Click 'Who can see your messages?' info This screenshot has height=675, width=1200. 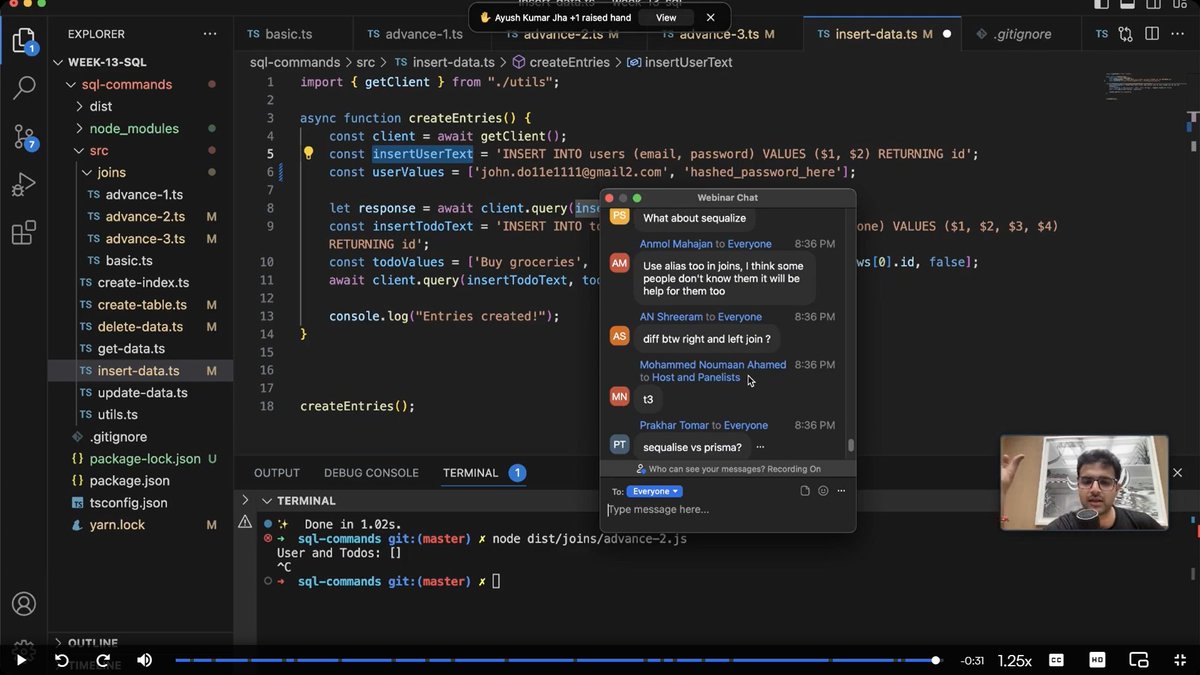[728, 468]
